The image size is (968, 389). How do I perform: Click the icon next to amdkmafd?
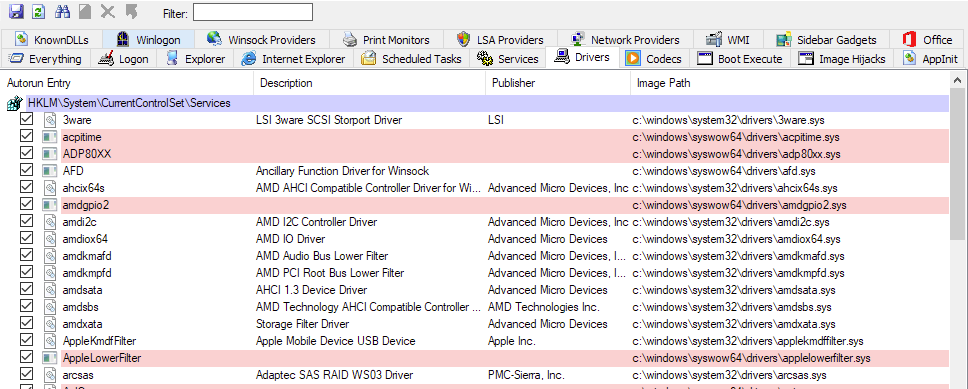(x=49, y=256)
